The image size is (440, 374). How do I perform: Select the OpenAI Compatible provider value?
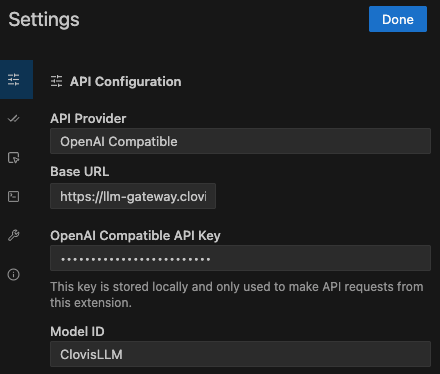coord(119,142)
